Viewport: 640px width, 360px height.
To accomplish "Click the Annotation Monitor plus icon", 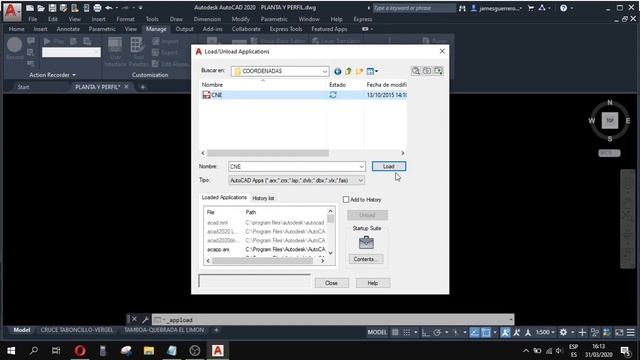I will (x=582, y=332).
